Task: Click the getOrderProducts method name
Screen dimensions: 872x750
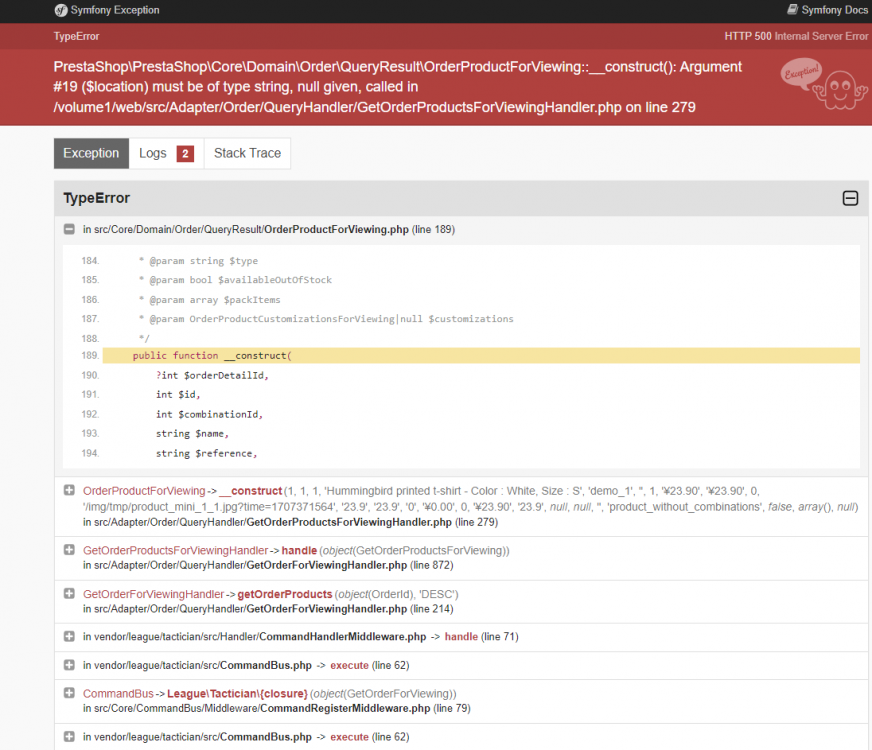Action: (x=285, y=594)
